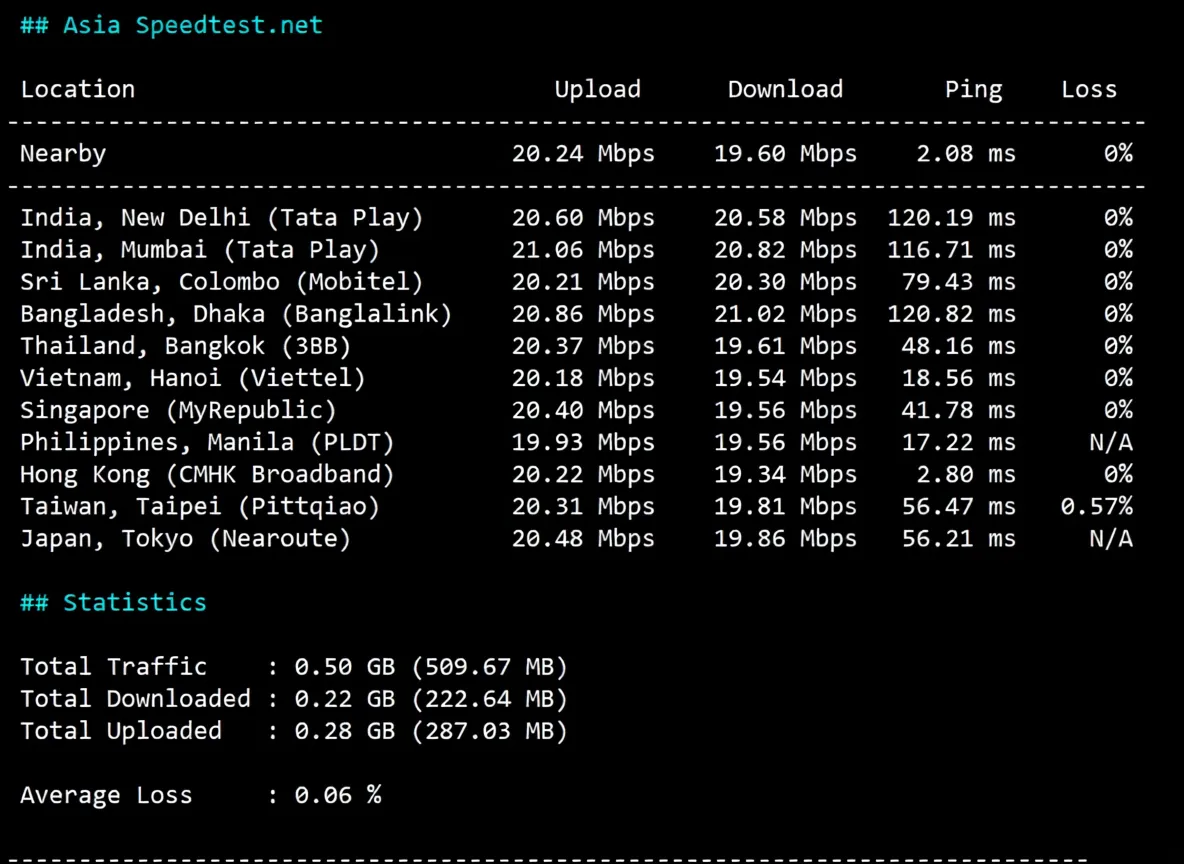
Task: Select the Location column header
Action: pos(77,89)
